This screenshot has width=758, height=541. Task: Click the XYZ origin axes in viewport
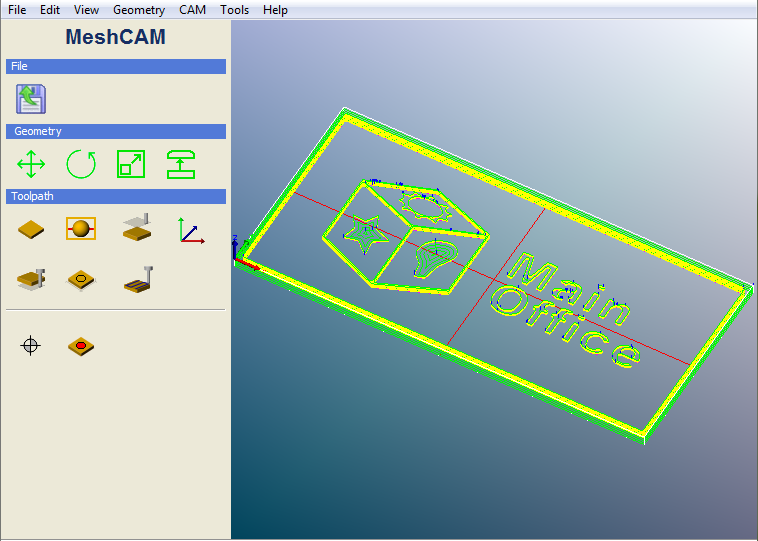pos(245,253)
